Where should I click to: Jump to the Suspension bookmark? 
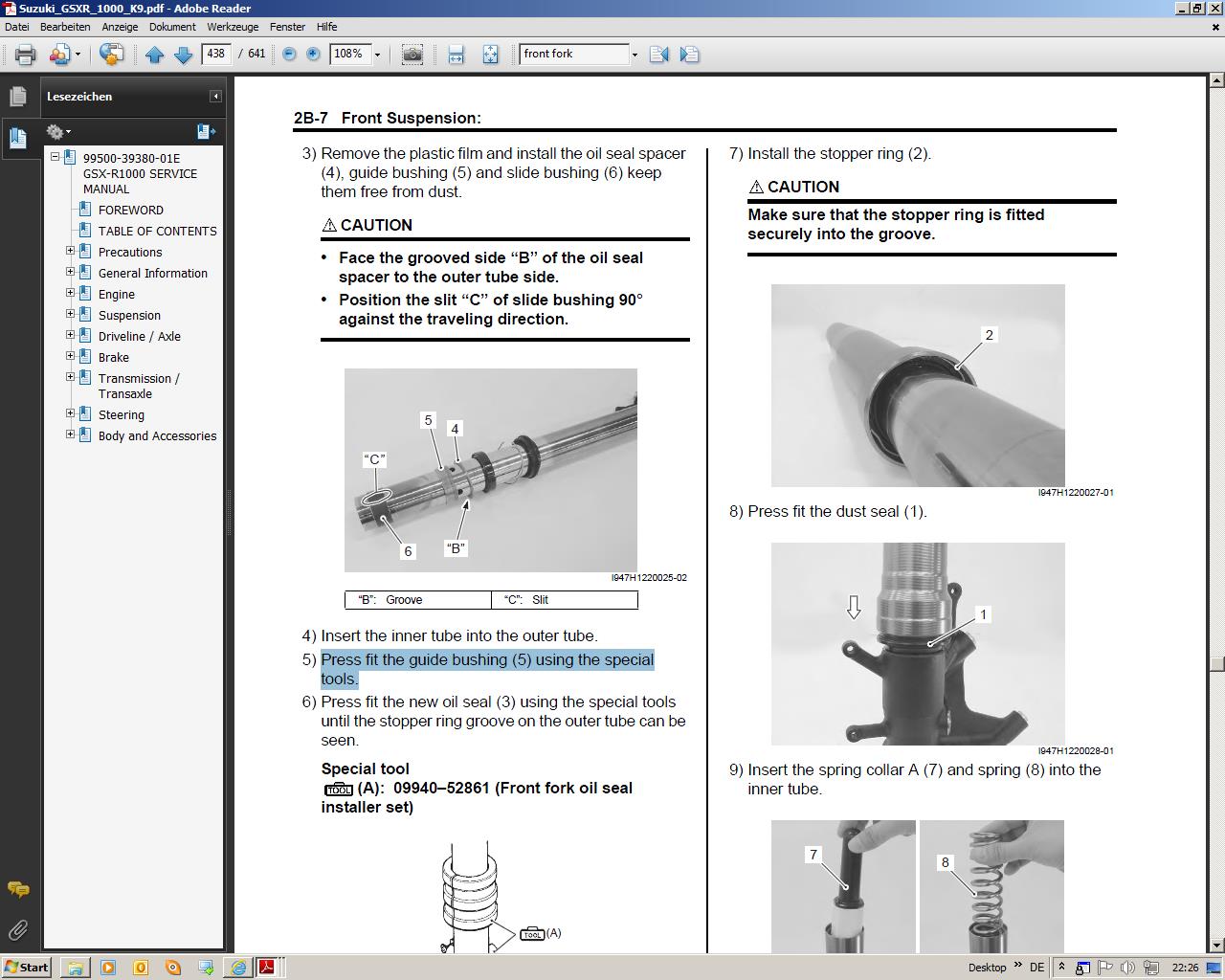(129, 315)
